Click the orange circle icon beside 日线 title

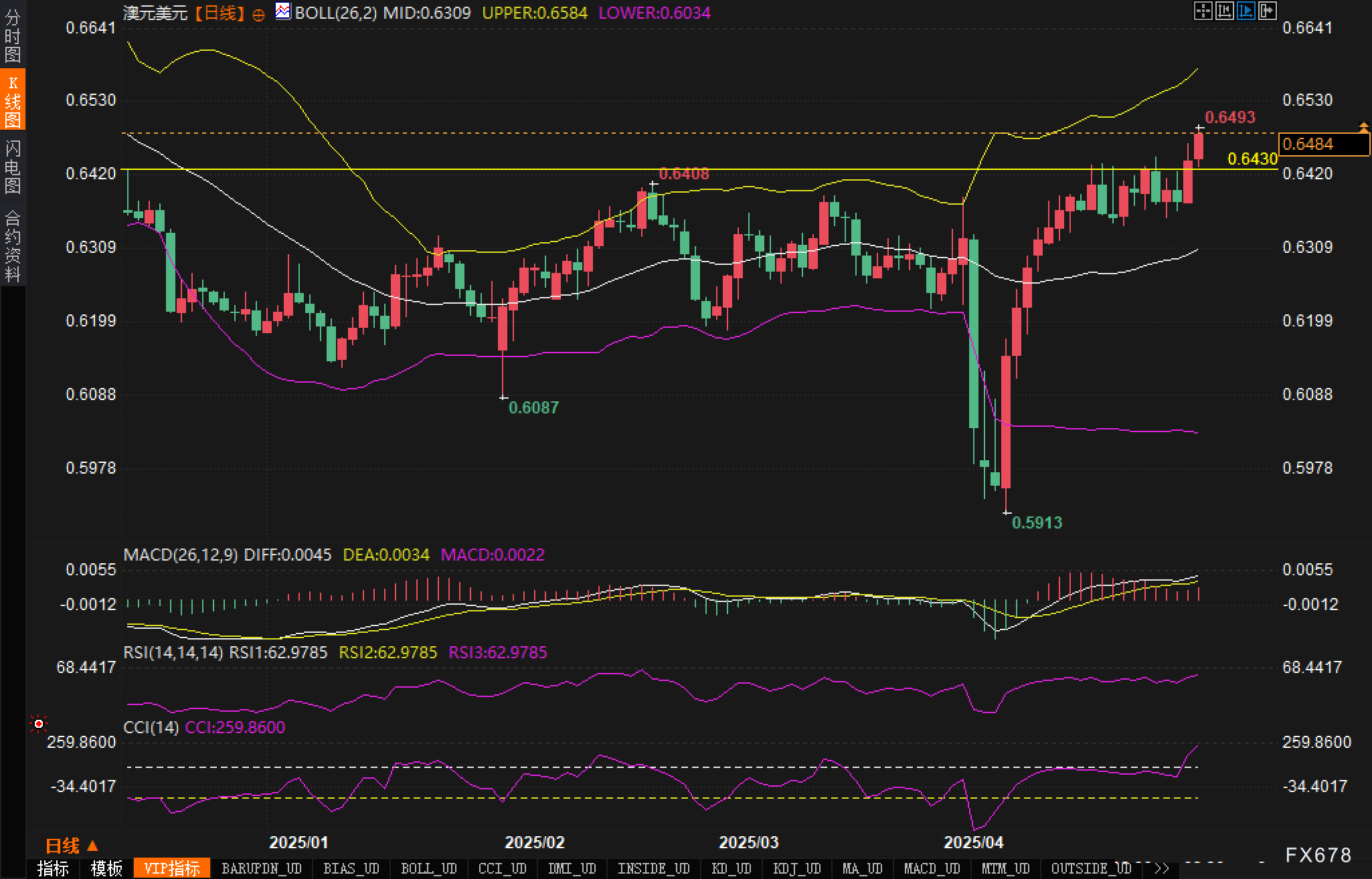click(x=258, y=15)
